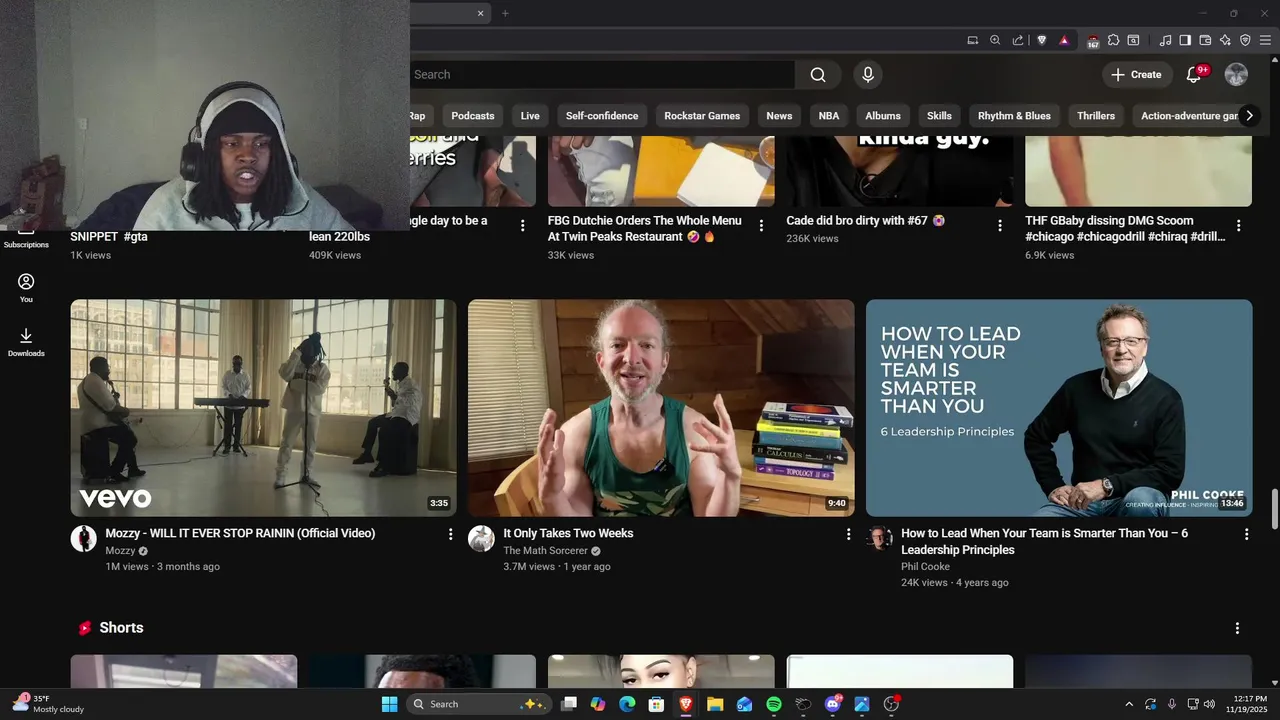
Task: Open the Leo AI sparkle icon
Action: pyautogui.click(x=1225, y=40)
